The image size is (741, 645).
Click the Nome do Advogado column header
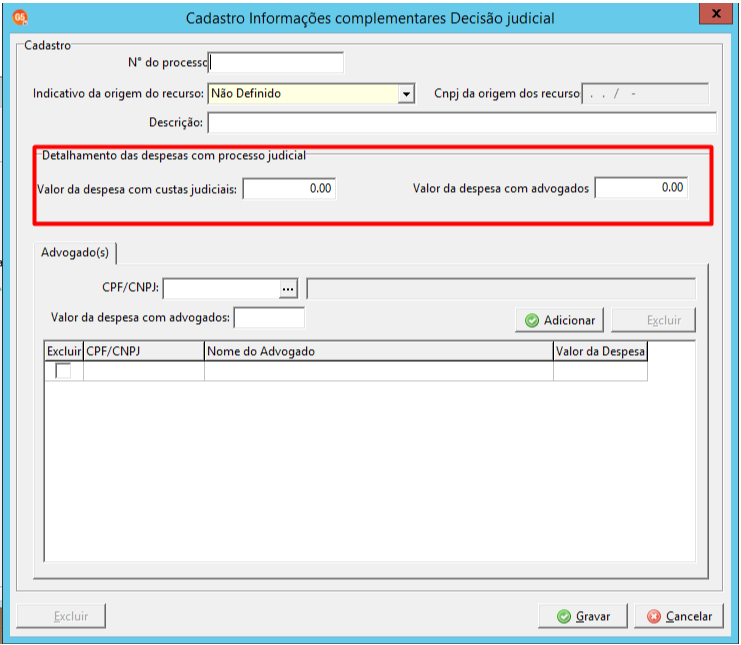point(379,351)
